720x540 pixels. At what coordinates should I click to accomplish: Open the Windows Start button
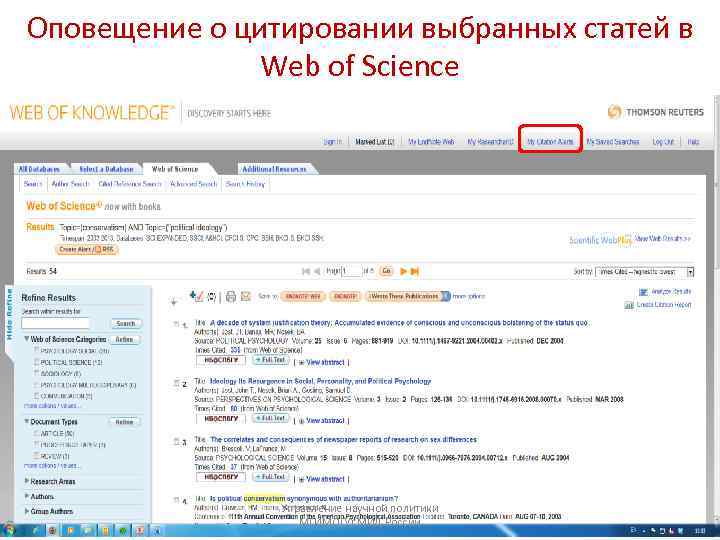click(8, 530)
